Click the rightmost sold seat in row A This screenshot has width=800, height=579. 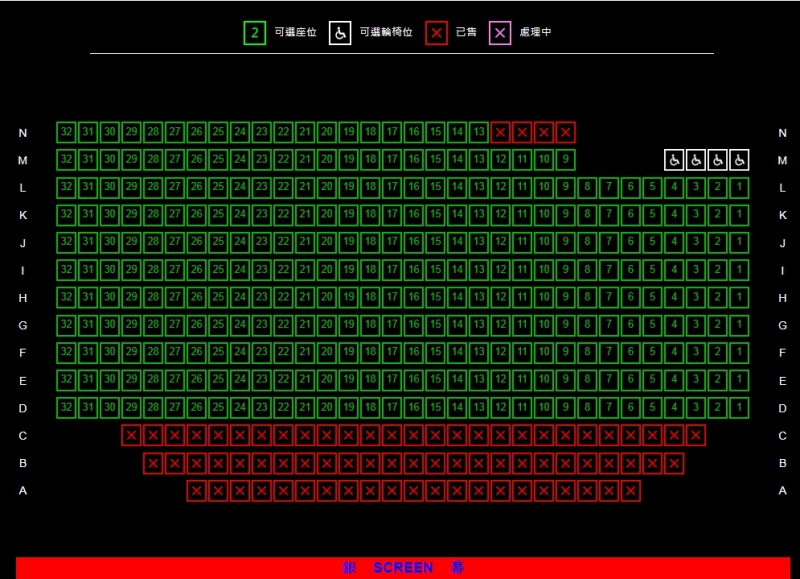(x=630, y=491)
